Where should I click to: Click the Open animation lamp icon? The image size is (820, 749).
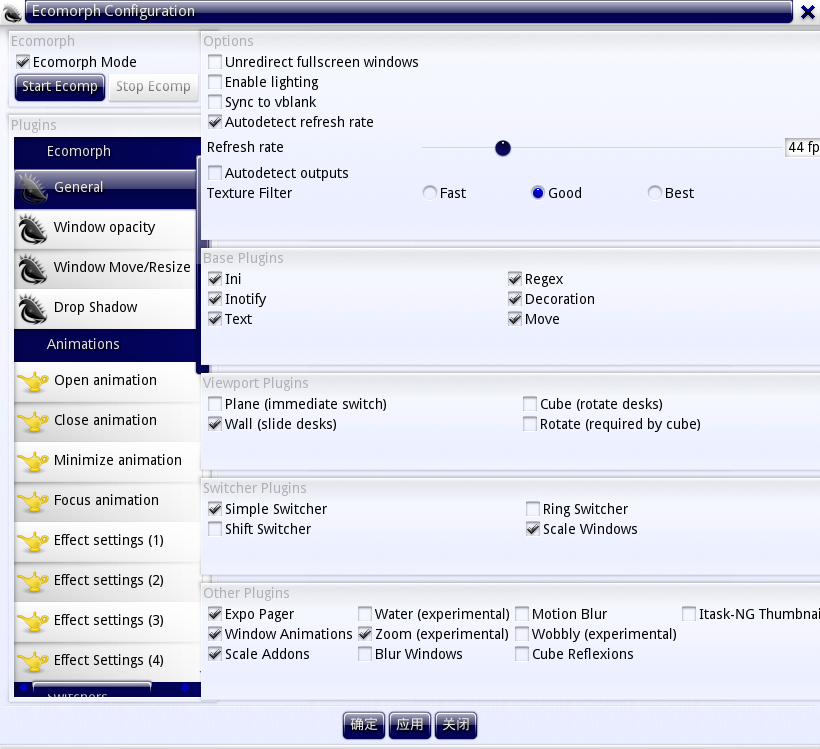[x=33, y=381]
